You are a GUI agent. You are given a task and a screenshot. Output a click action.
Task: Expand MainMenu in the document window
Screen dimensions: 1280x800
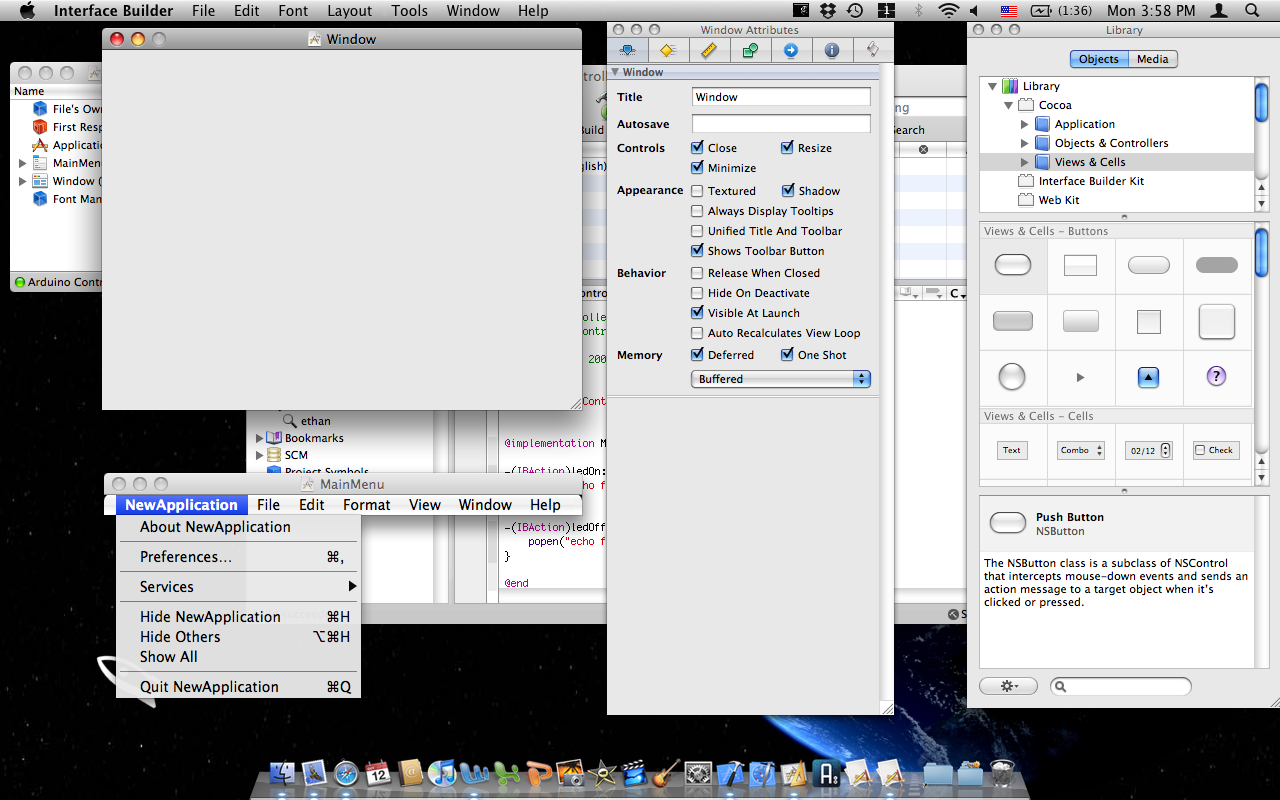[22, 163]
